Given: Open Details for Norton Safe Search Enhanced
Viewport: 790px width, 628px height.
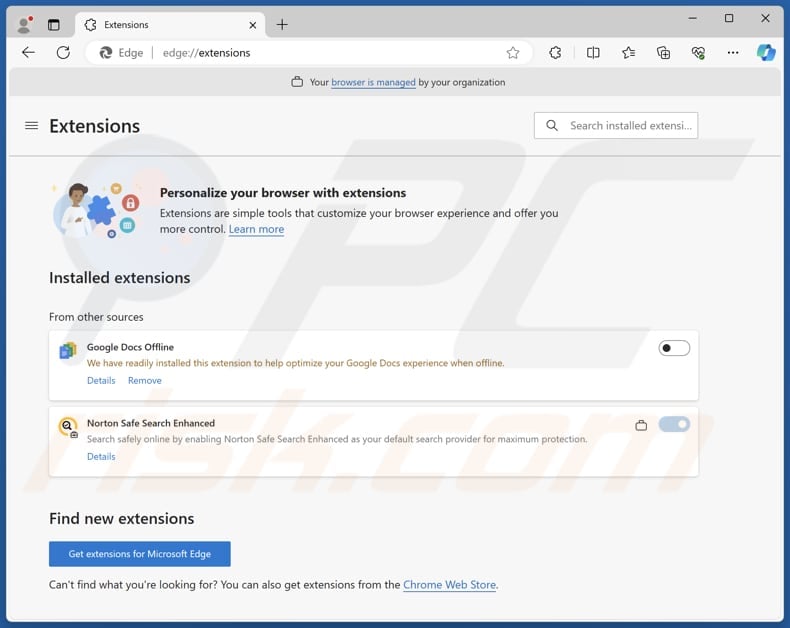Looking at the screenshot, I should (x=101, y=457).
